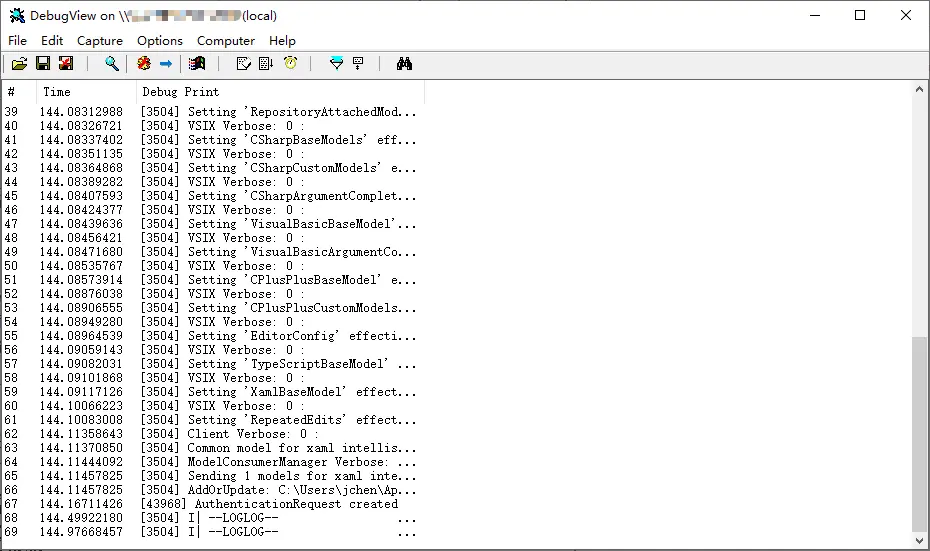
Task: Open the Help menu
Action: pos(282,40)
